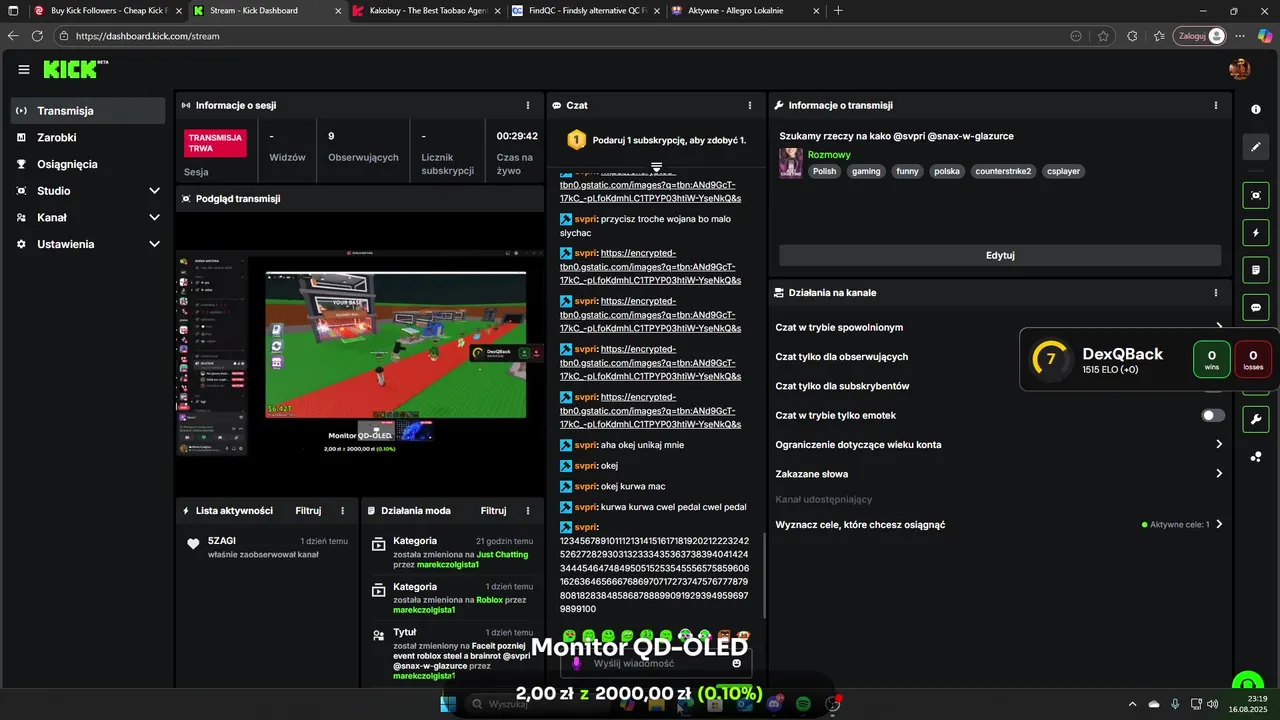Click the Rozmowy category link
The height and width of the screenshot is (720, 1280).
click(829, 155)
